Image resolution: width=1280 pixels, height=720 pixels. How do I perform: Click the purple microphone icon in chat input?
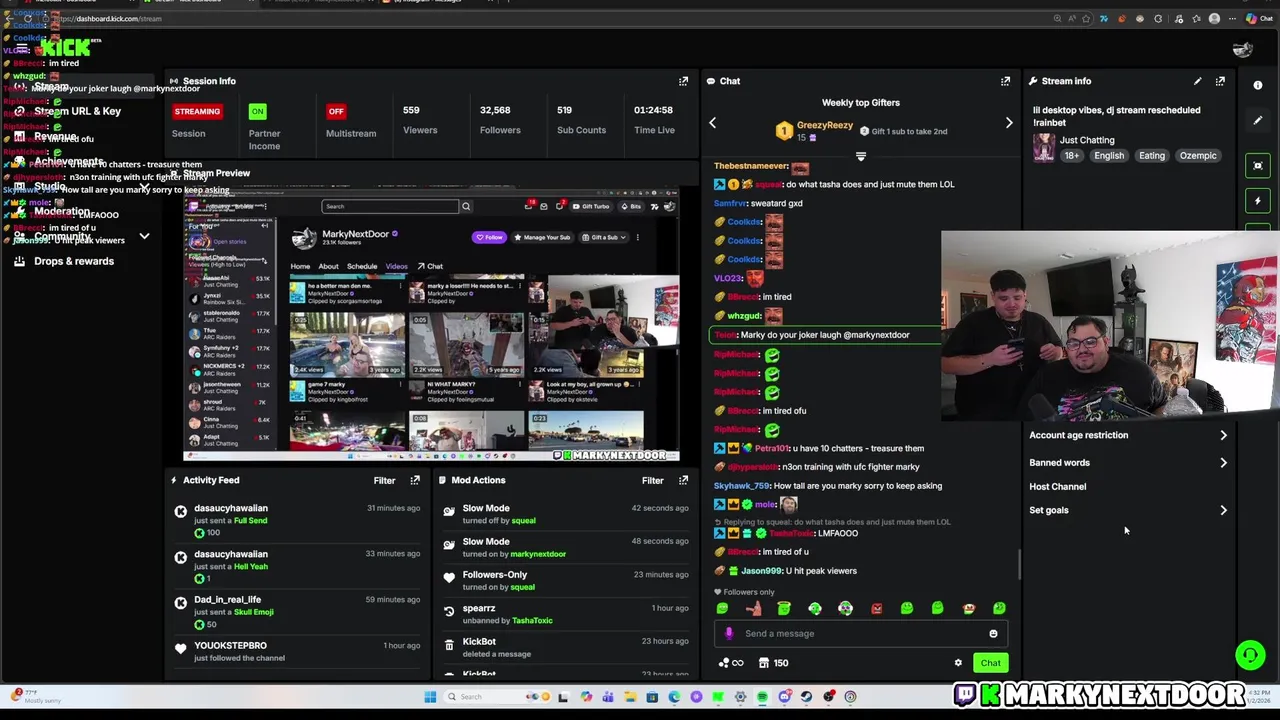click(729, 633)
